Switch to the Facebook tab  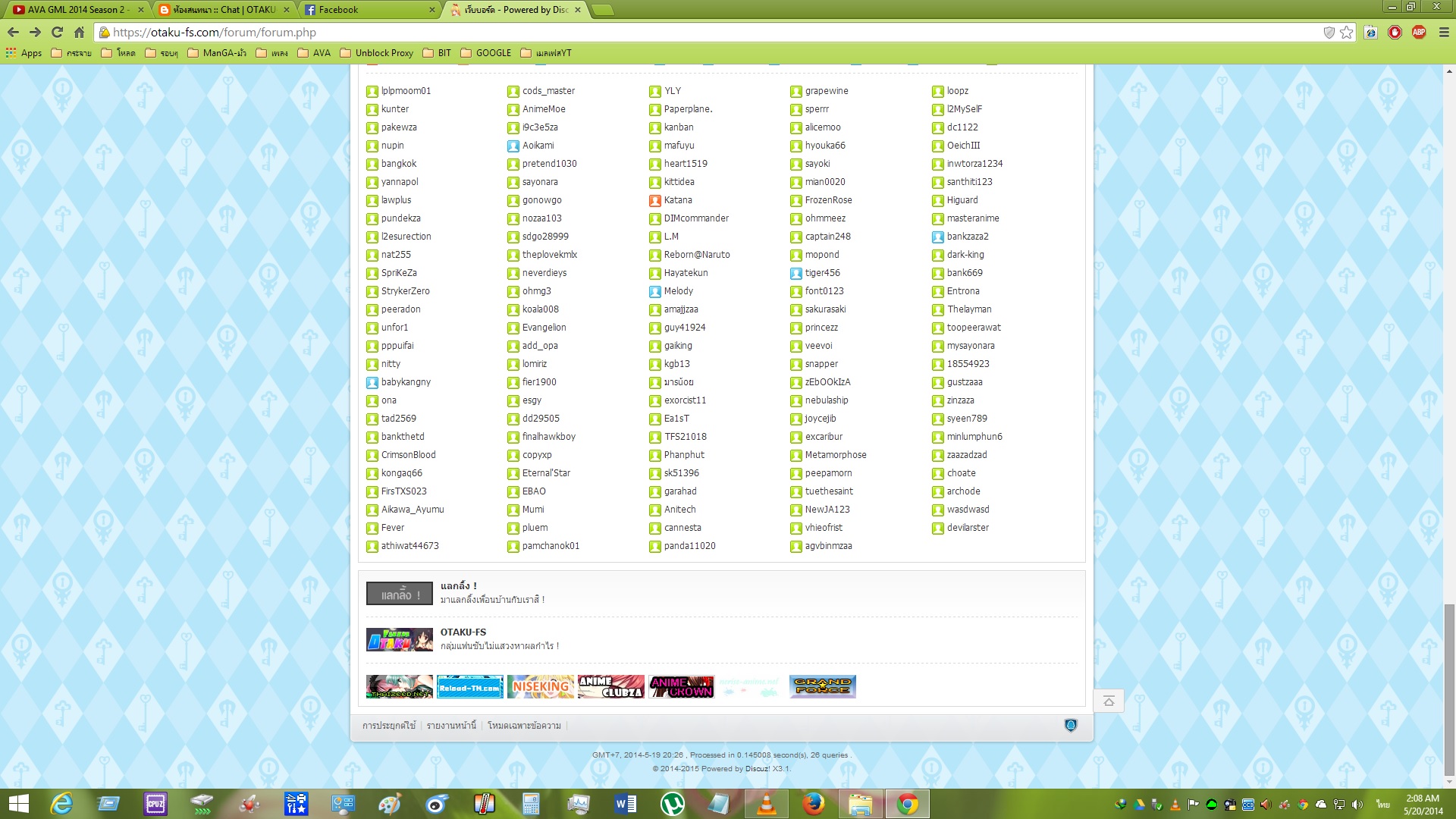coord(338,10)
